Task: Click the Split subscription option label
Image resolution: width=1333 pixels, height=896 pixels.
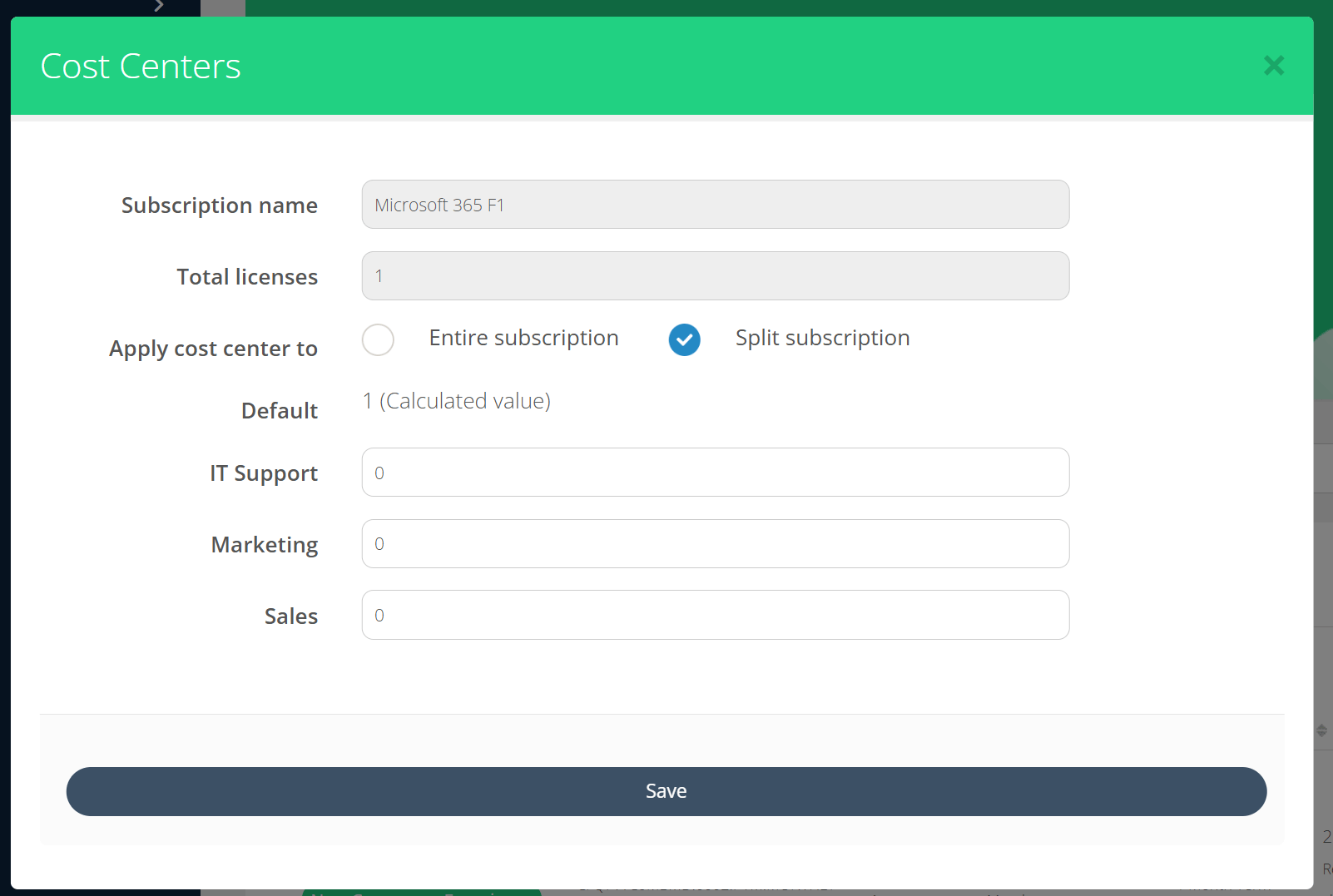Action: pos(822,338)
